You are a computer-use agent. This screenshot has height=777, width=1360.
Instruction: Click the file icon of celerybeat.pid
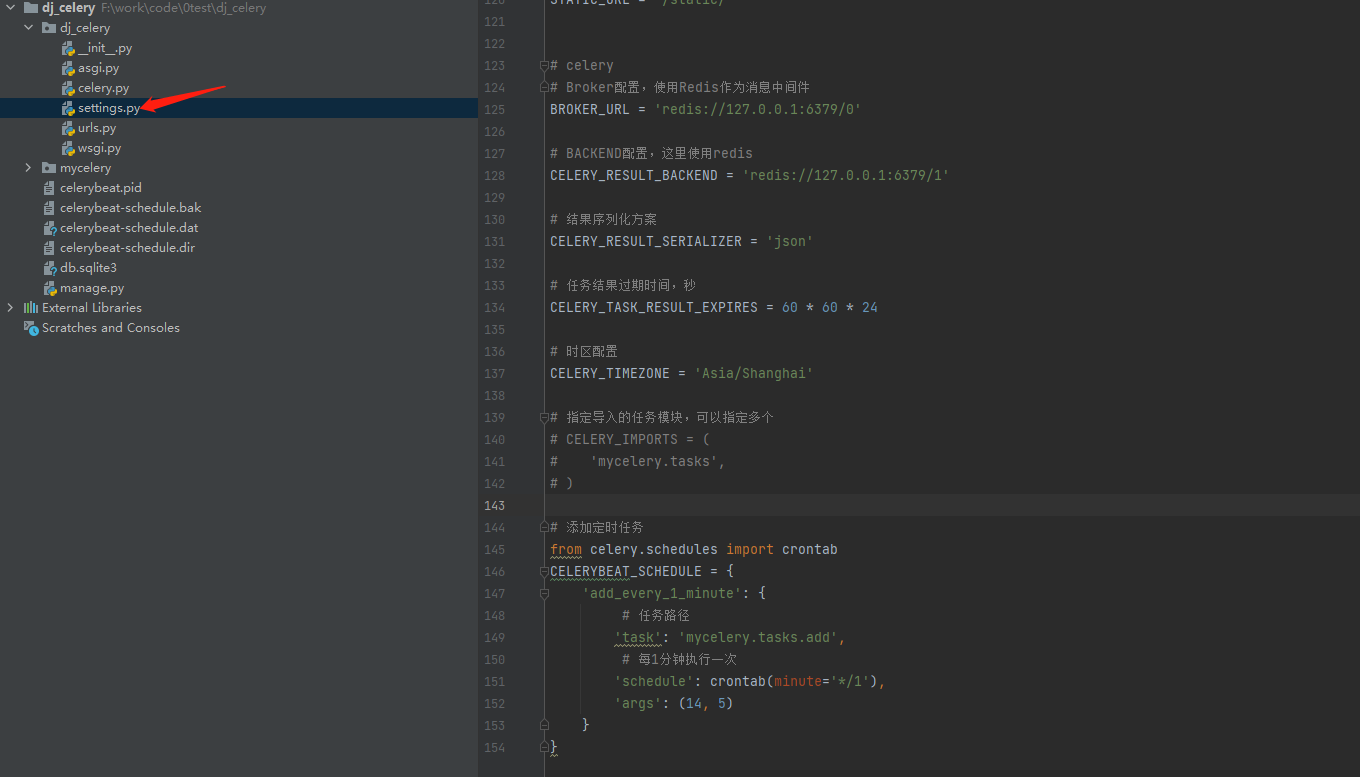[50, 188]
